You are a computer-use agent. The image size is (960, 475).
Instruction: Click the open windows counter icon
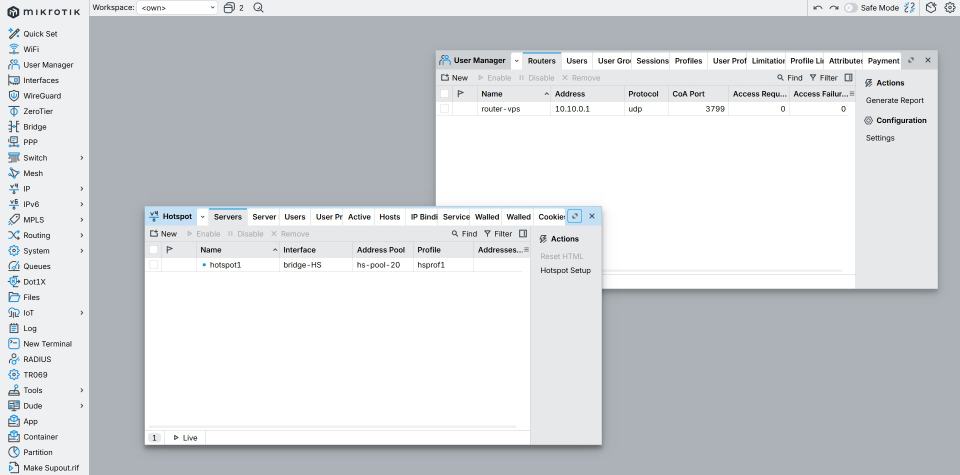pos(233,8)
